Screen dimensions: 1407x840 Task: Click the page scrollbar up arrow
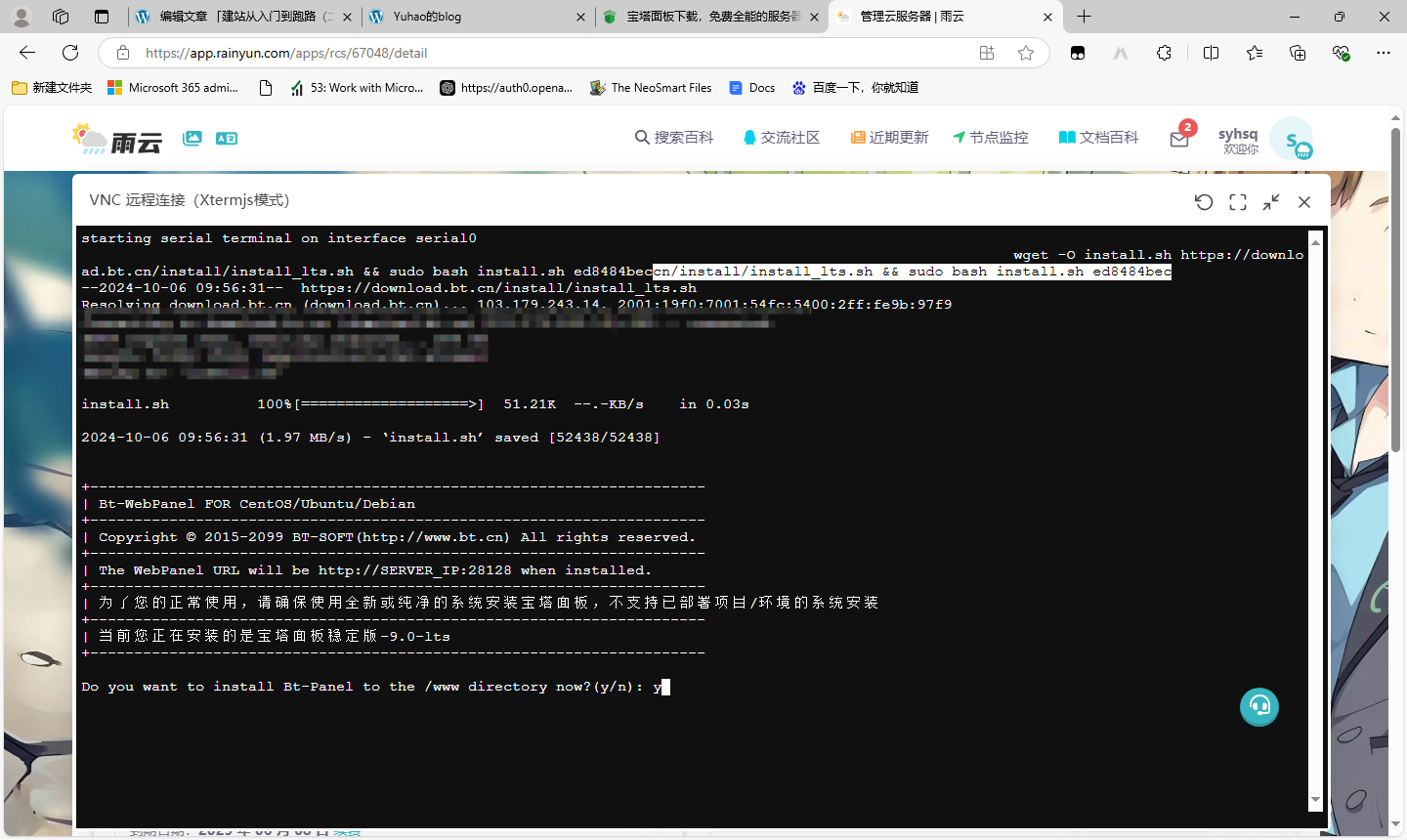(x=1395, y=118)
